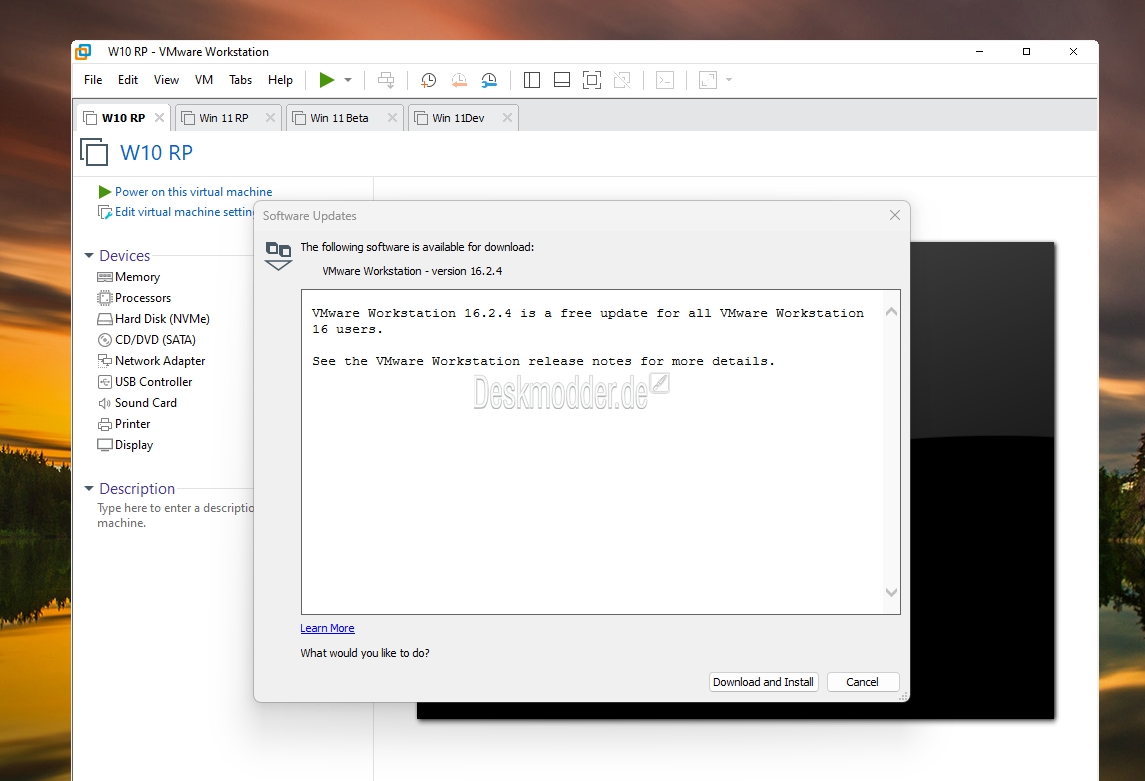1145x781 pixels.
Task: Open the Tabs menu
Action: point(240,80)
